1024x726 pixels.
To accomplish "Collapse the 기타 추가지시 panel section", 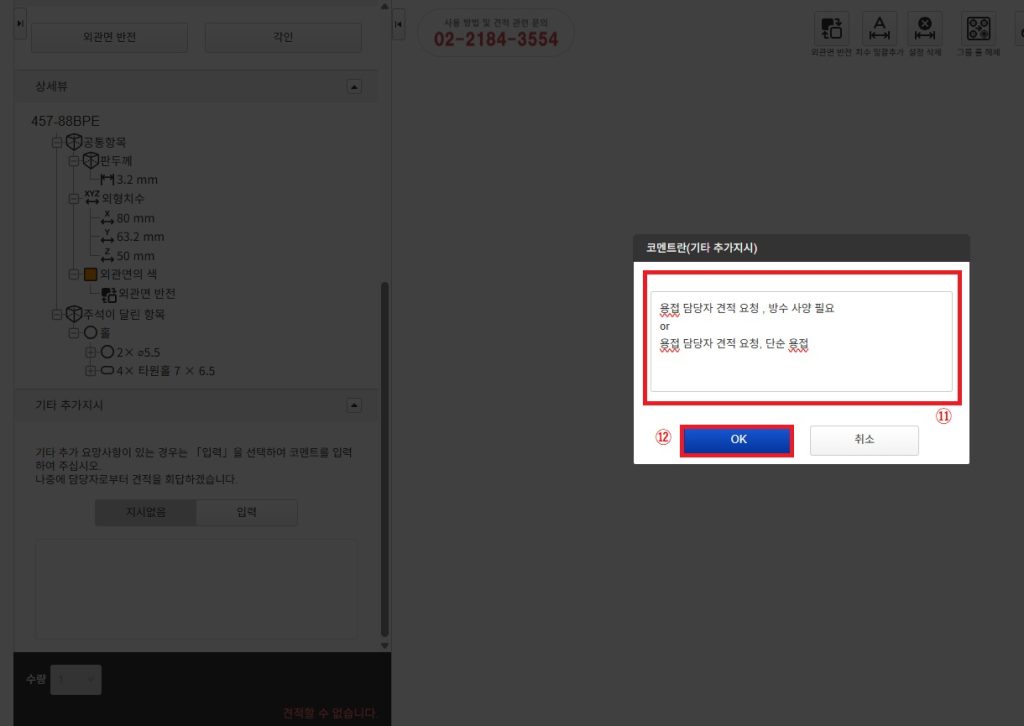I will [x=354, y=405].
